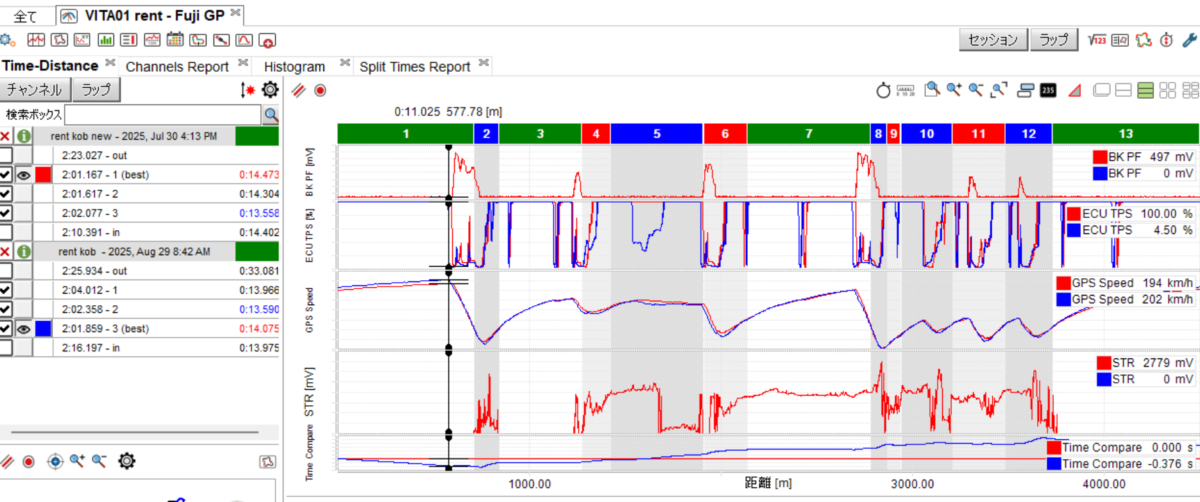The width and height of the screenshot is (1200, 502).
Task: Open channel list gear settings
Action: [269, 90]
